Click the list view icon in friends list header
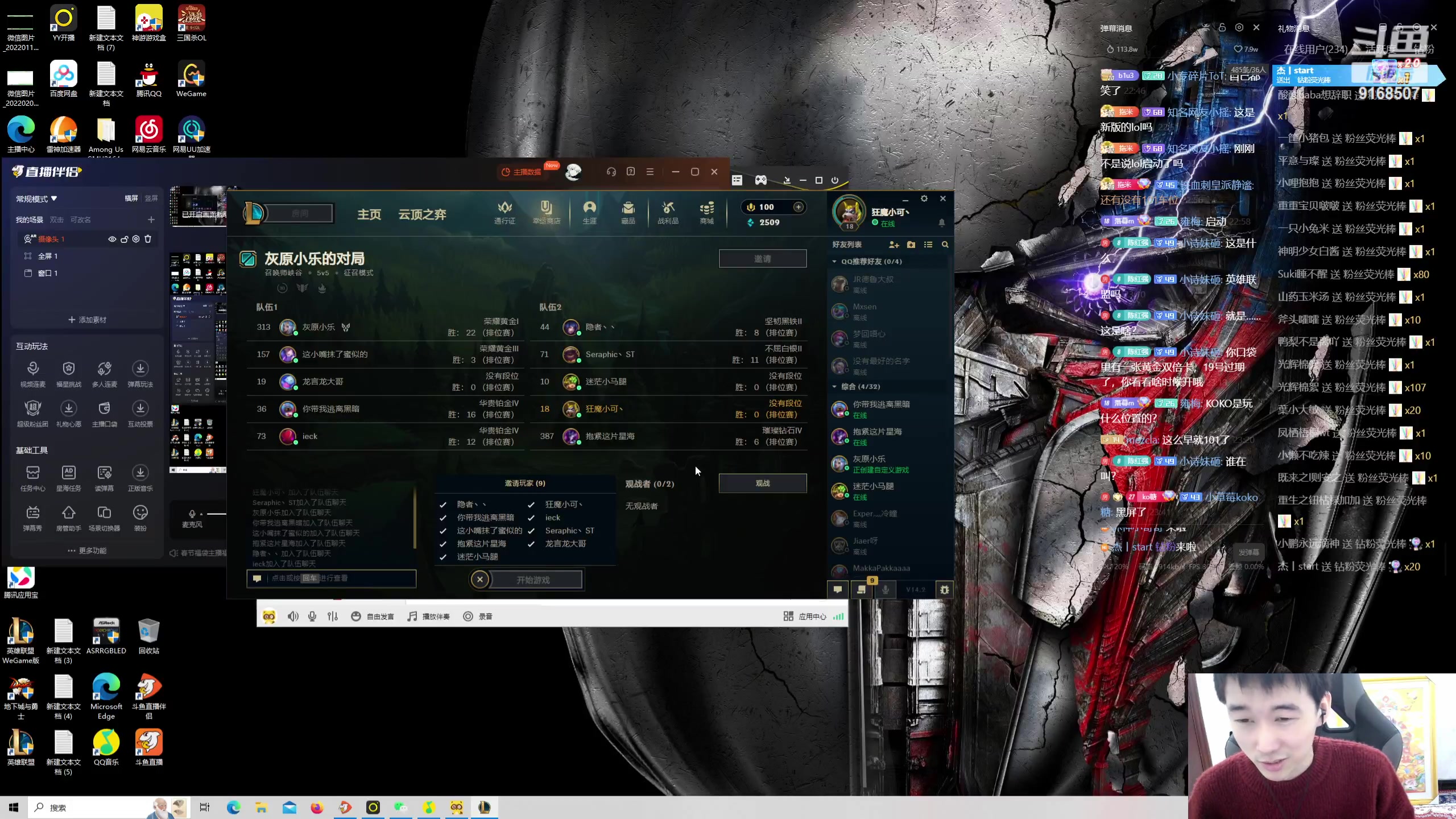 pyautogui.click(x=928, y=245)
